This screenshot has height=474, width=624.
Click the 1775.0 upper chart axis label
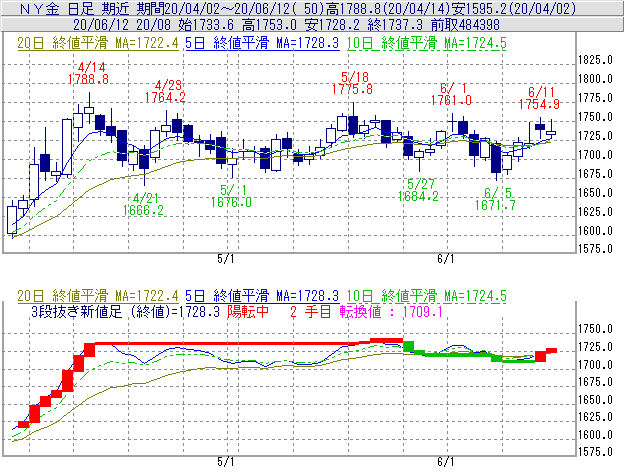pyautogui.click(x=595, y=98)
